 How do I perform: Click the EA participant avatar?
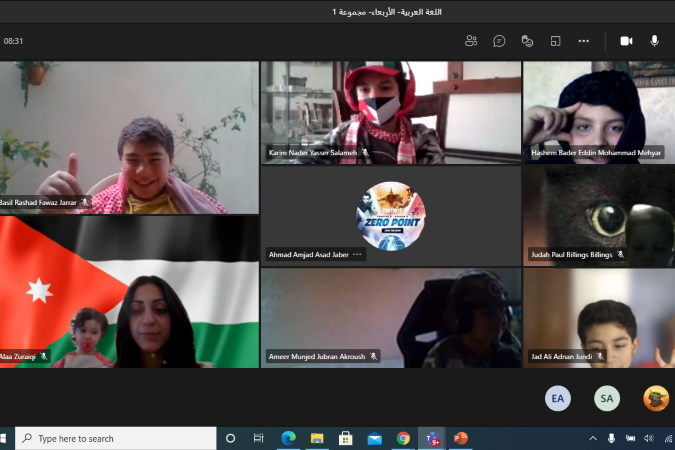pos(558,398)
